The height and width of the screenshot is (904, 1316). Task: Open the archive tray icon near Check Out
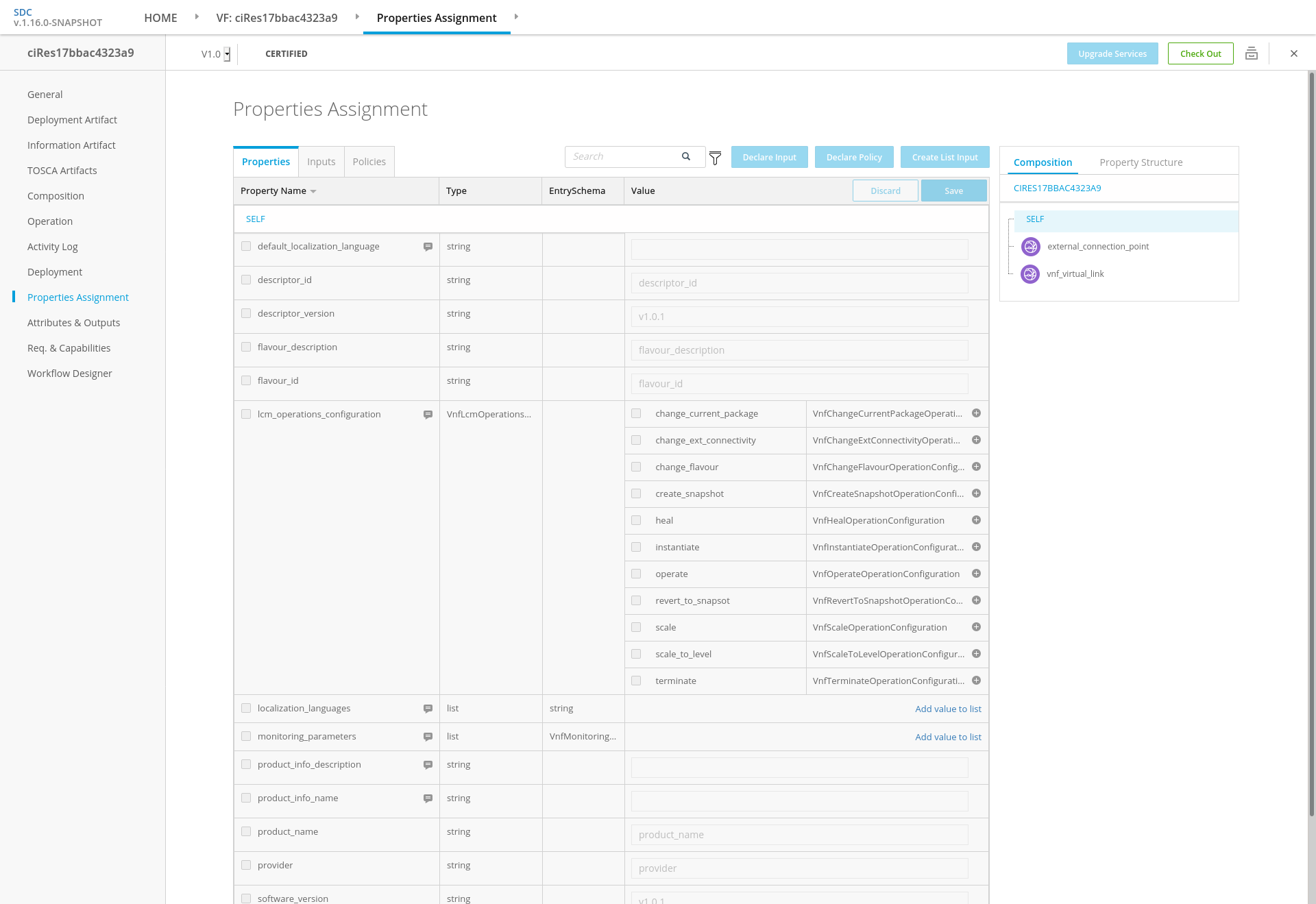pos(1251,53)
